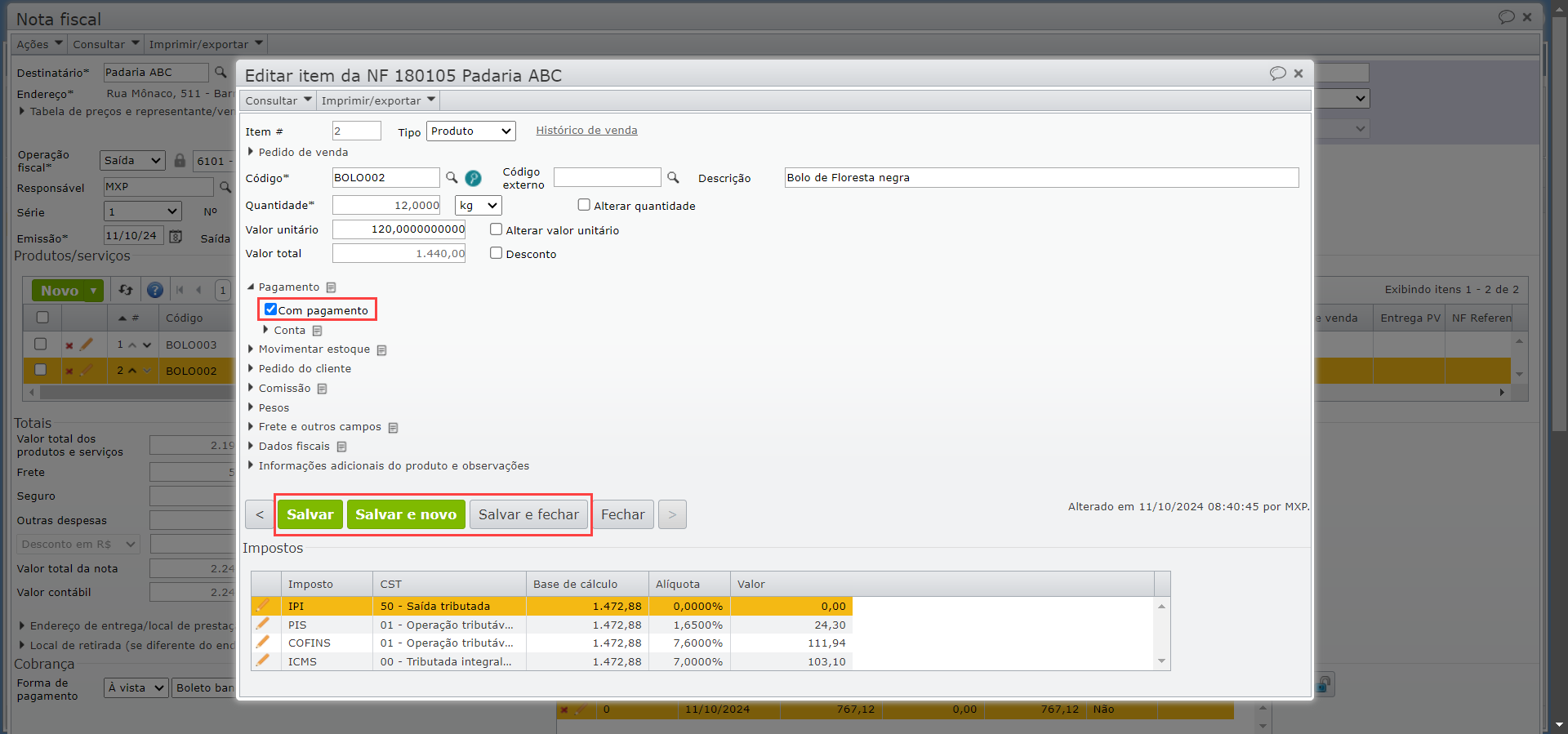Expand the Pedido de venda section
The image size is (1568, 734).
[251, 152]
